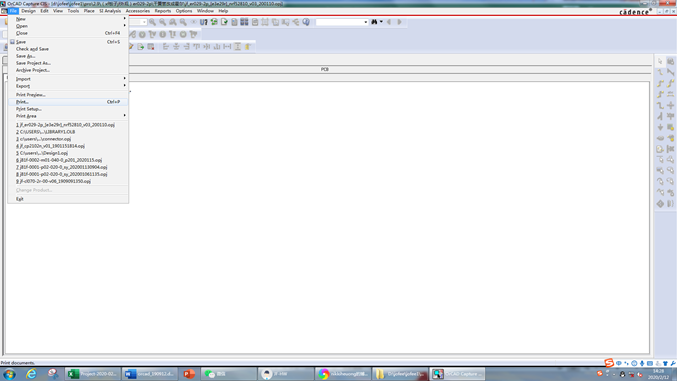Open Internet Explorer from taskbar

32,374
